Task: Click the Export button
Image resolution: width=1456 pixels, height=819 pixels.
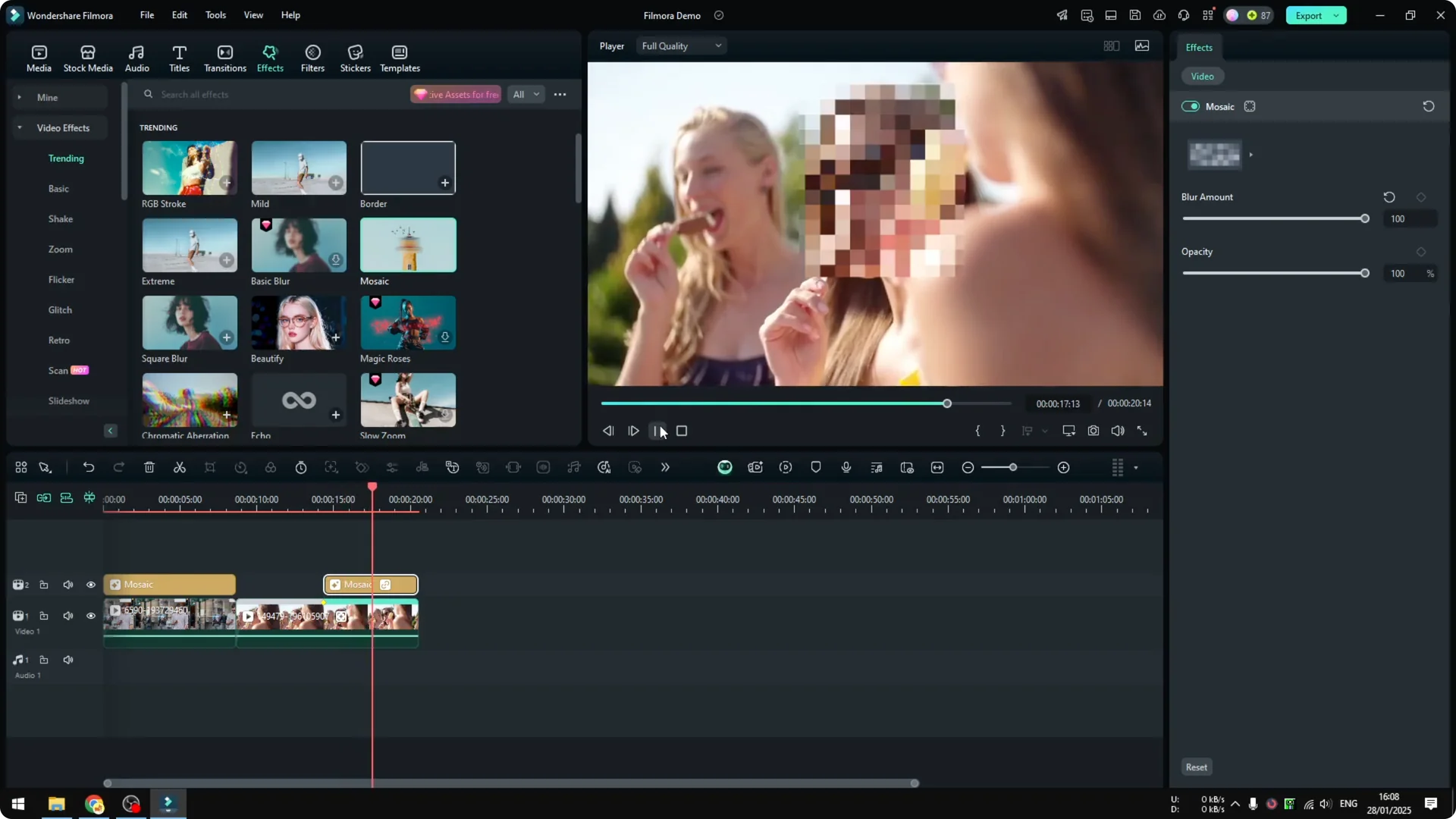Action: [x=1310, y=15]
